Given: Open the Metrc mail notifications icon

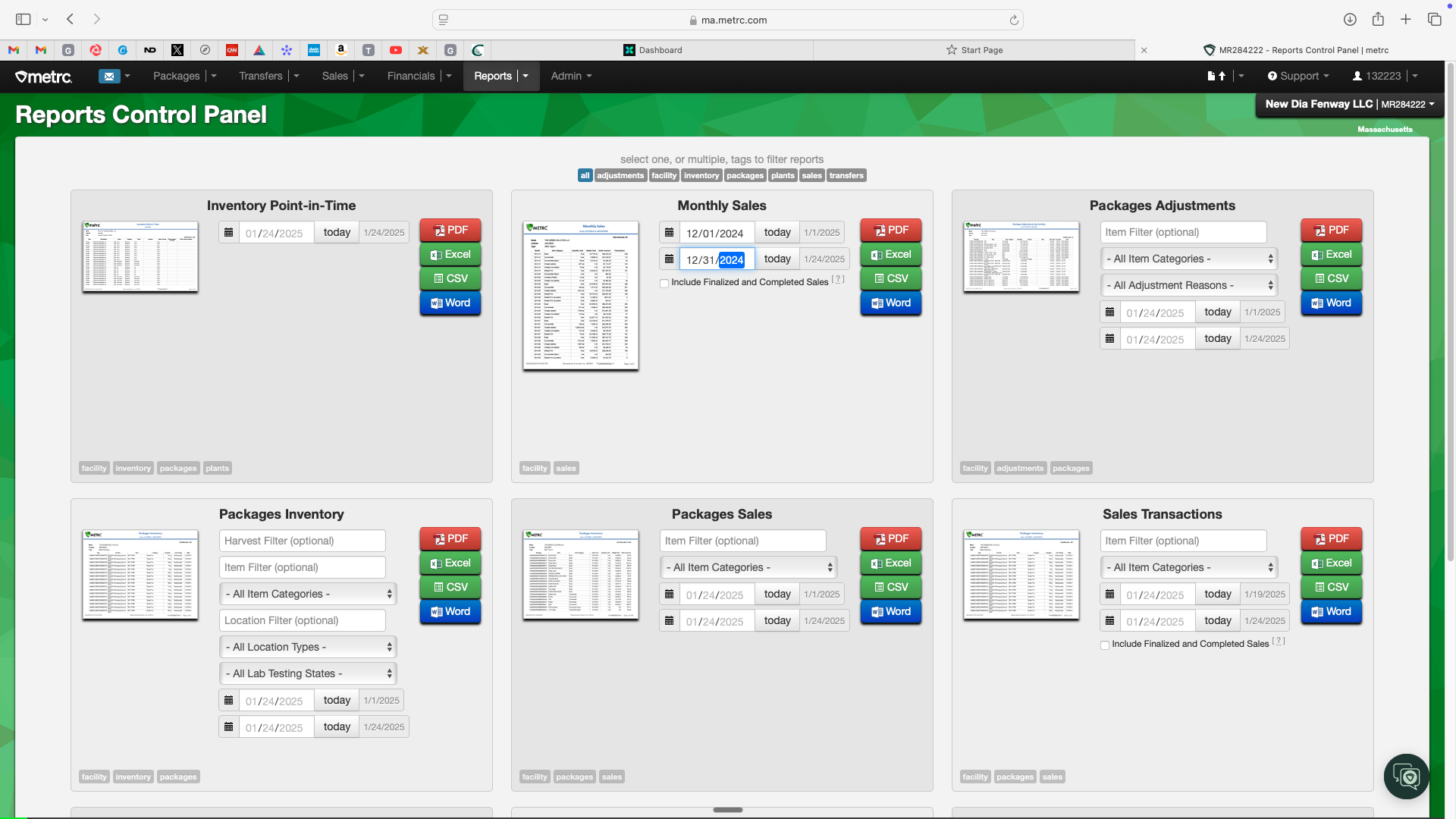Looking at the screenshot, I should [x=109, y=76].
